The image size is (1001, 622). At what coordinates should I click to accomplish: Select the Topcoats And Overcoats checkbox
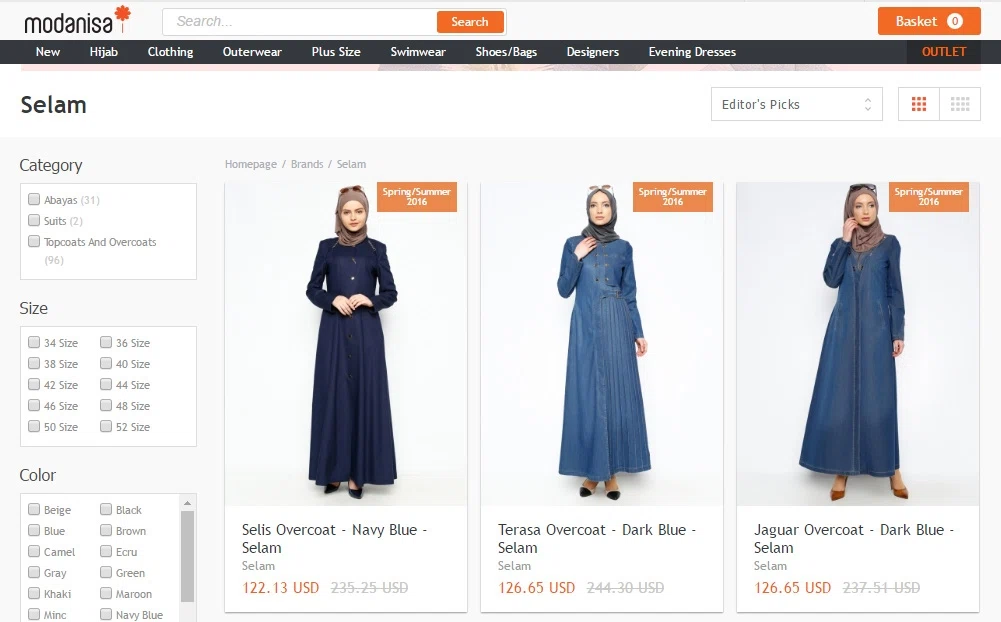[34, 241]
